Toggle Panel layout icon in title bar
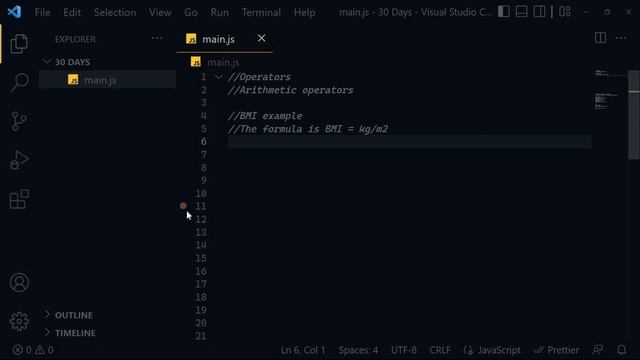640x360 pixels. 521,12
